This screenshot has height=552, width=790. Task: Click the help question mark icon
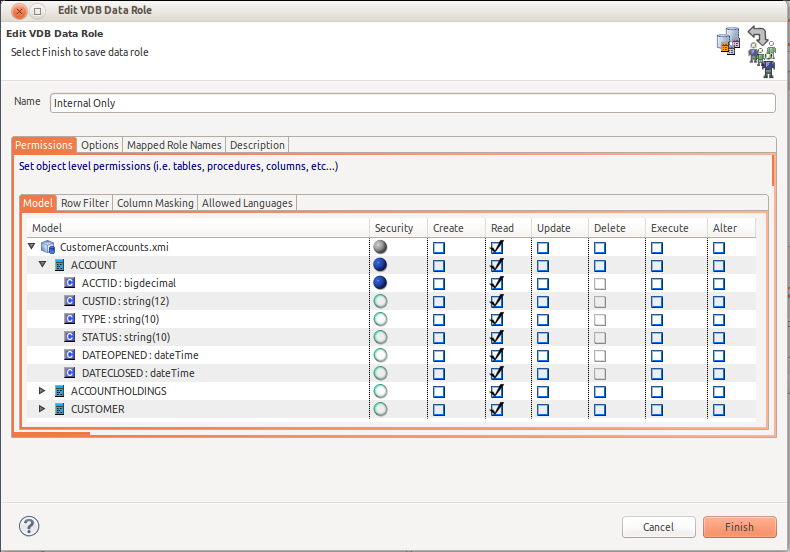(x=29, y=526)
